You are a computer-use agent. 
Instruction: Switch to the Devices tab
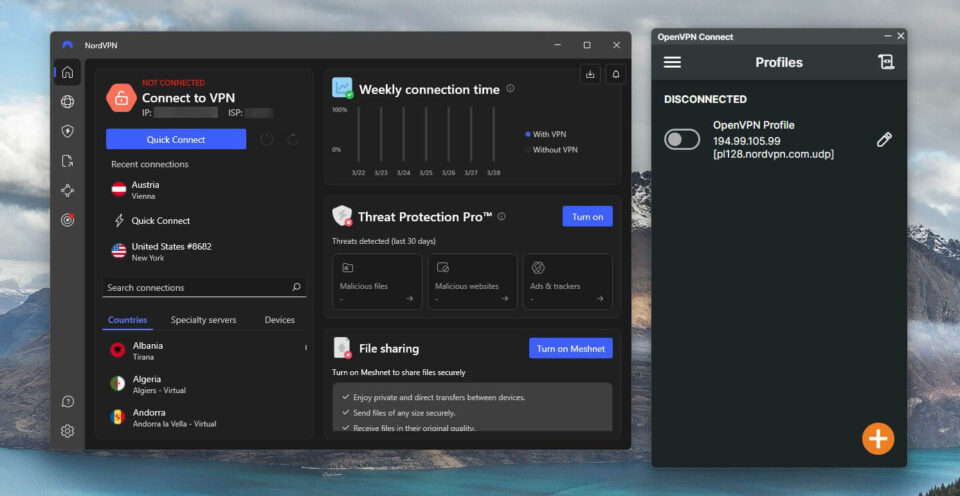[x=280, y=320]
